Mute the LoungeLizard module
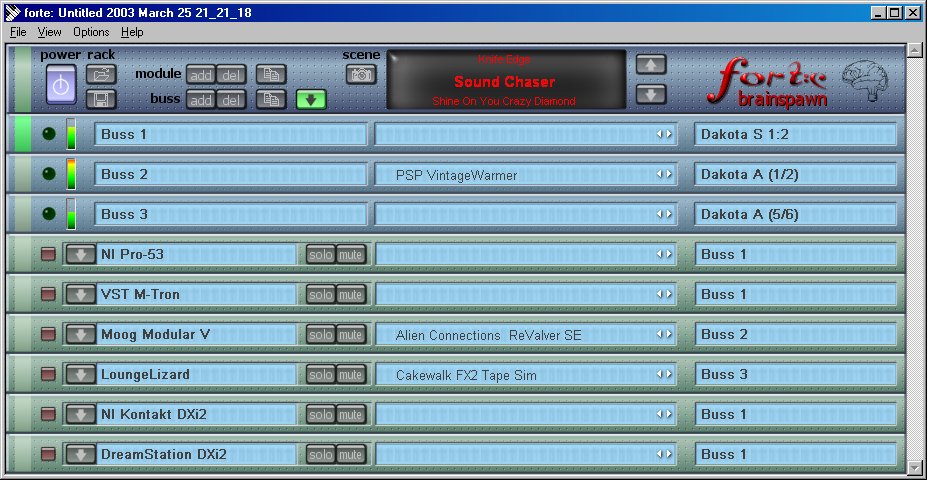This screenshot has height=480, width=927. coord(351,375)
